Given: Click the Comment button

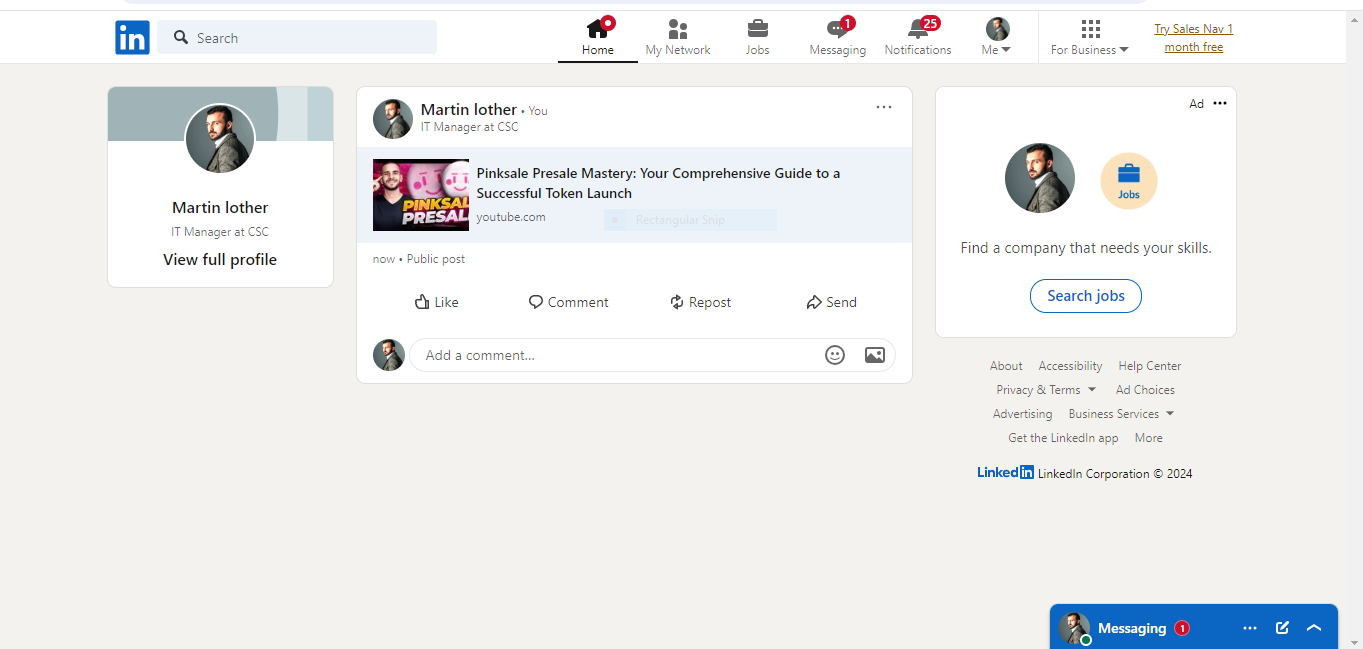Looking at the screenshot, I should pos(569,302).
